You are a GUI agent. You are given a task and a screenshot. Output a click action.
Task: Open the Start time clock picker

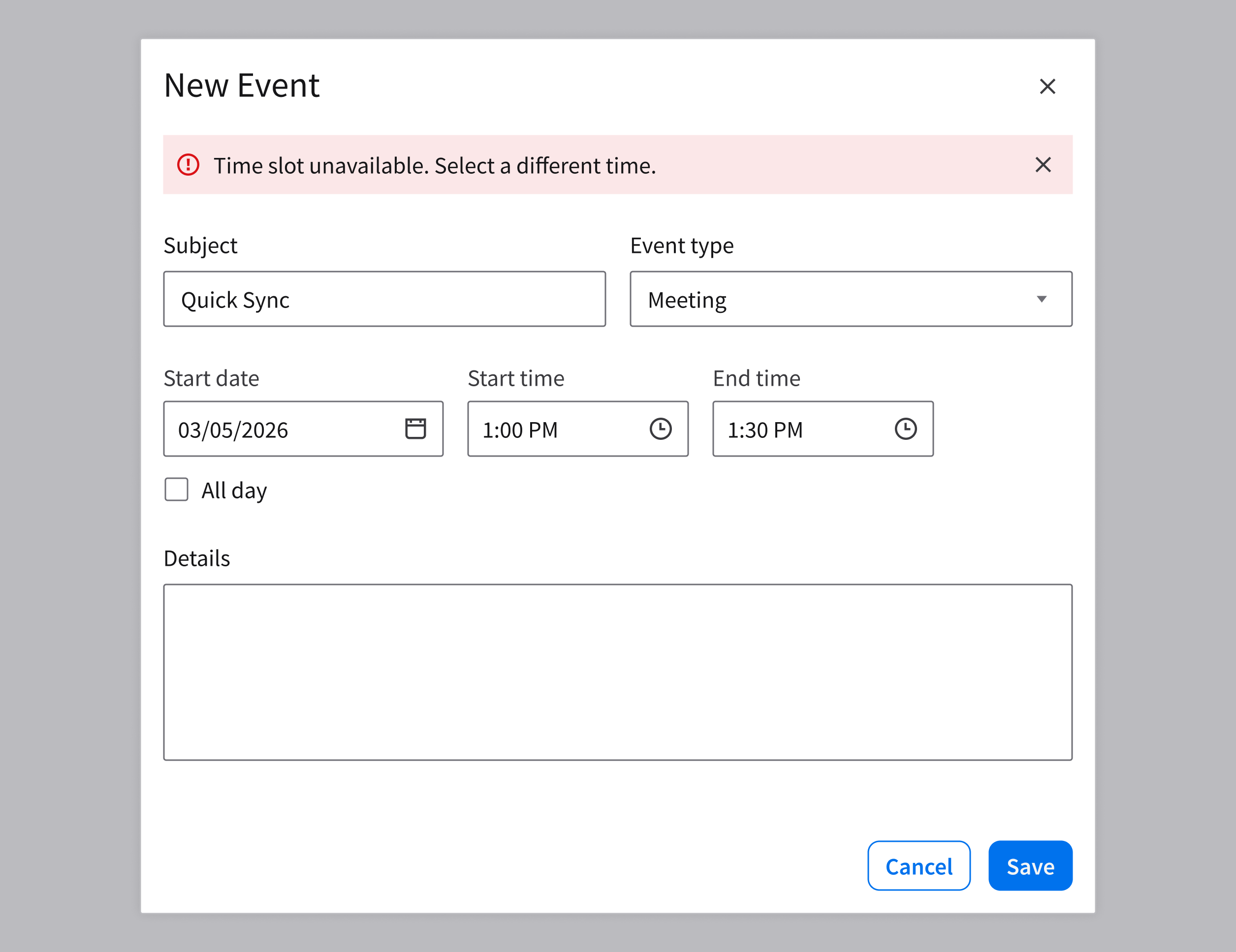660,428
